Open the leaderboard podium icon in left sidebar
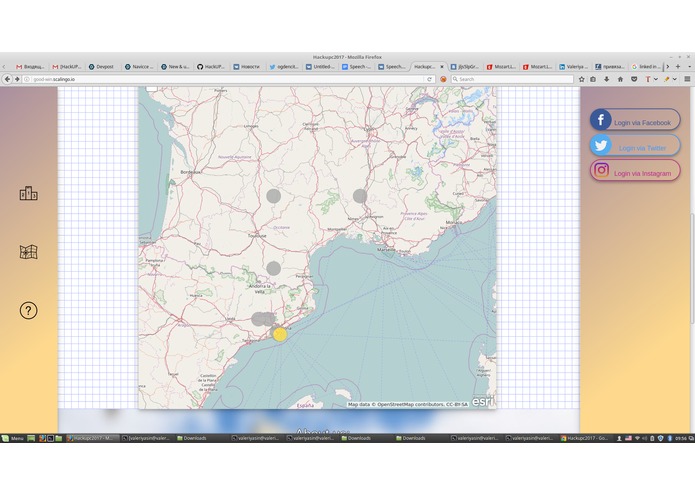This screenshot has height=494, width=695. [28, 194]
